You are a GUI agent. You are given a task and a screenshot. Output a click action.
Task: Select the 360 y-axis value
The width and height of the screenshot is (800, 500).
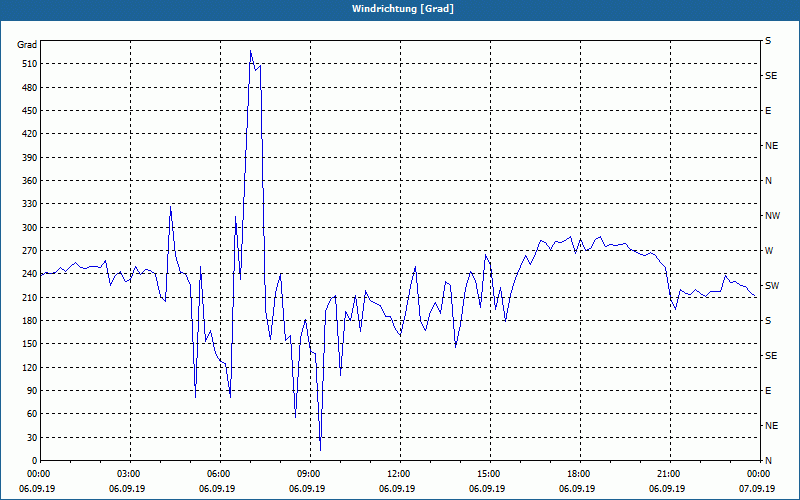[30, 181]
